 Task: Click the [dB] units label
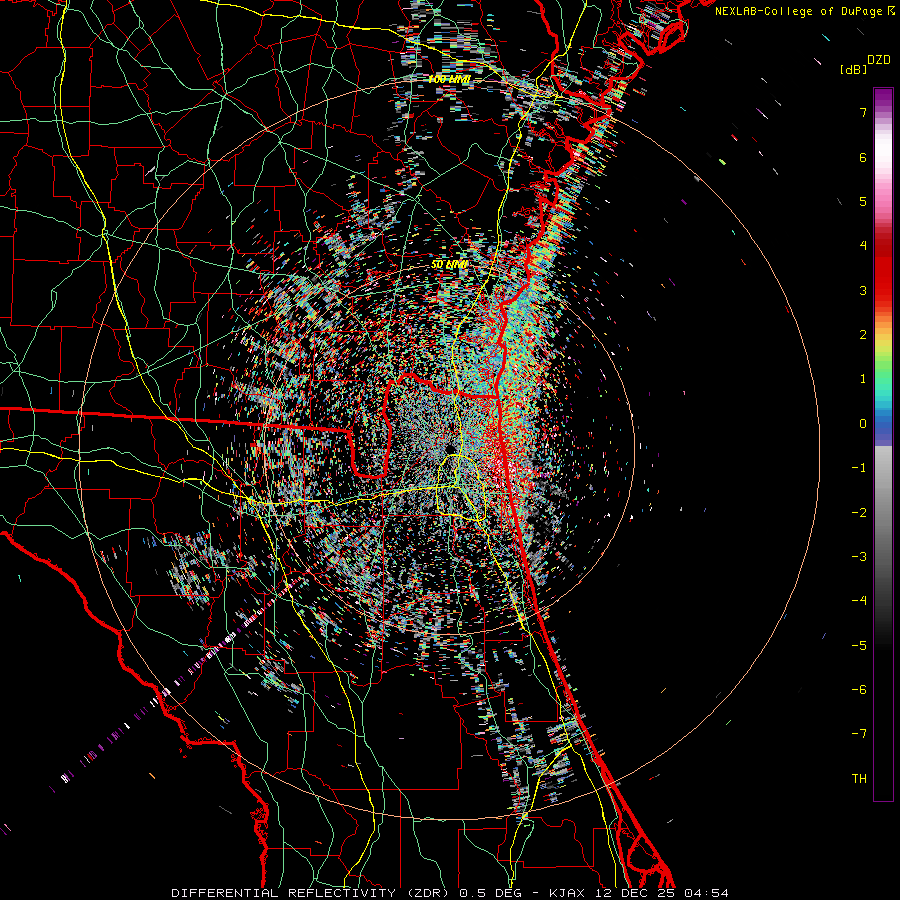(x=854, y=69)
